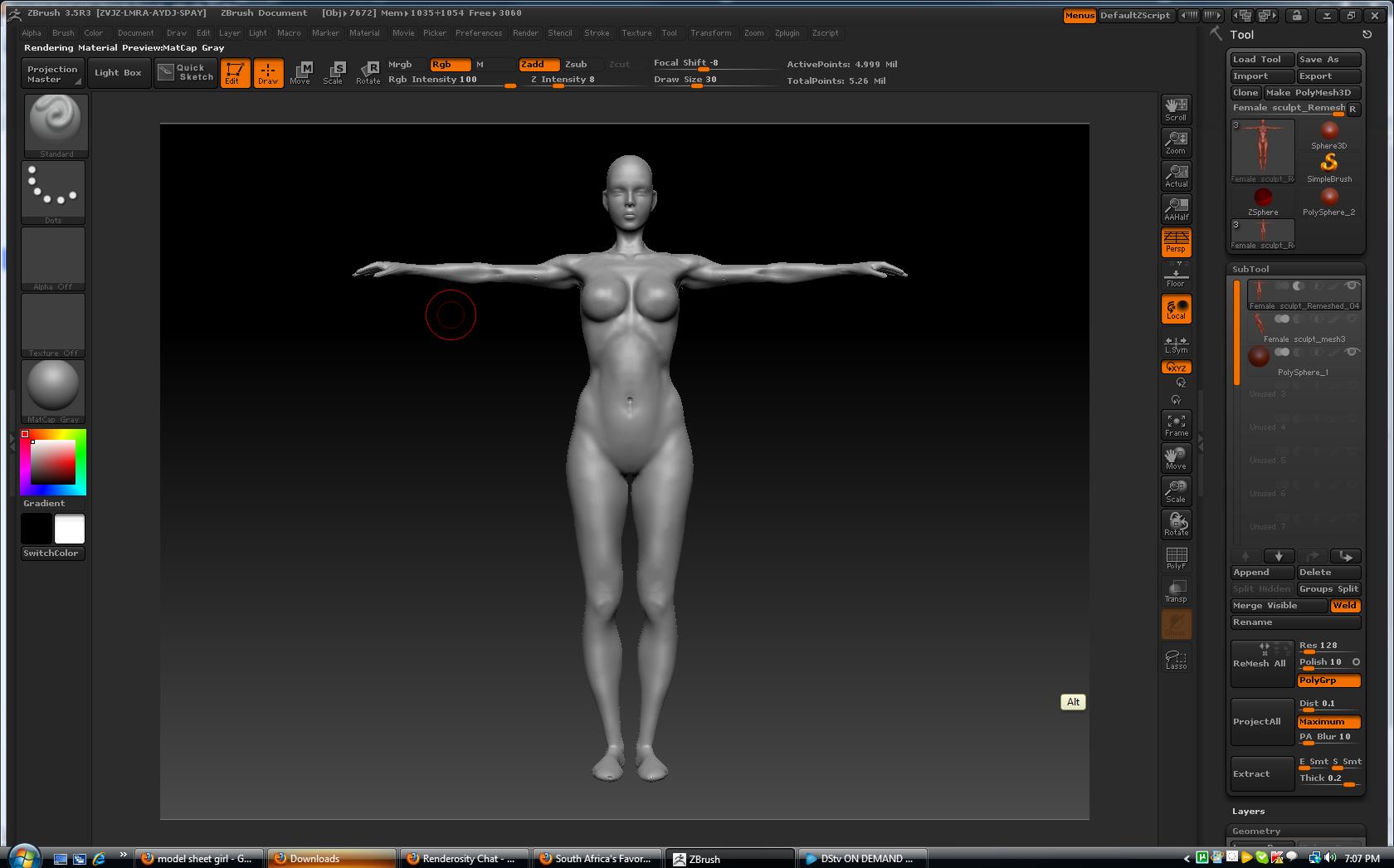Activate Draw mode button

[268, 73]
